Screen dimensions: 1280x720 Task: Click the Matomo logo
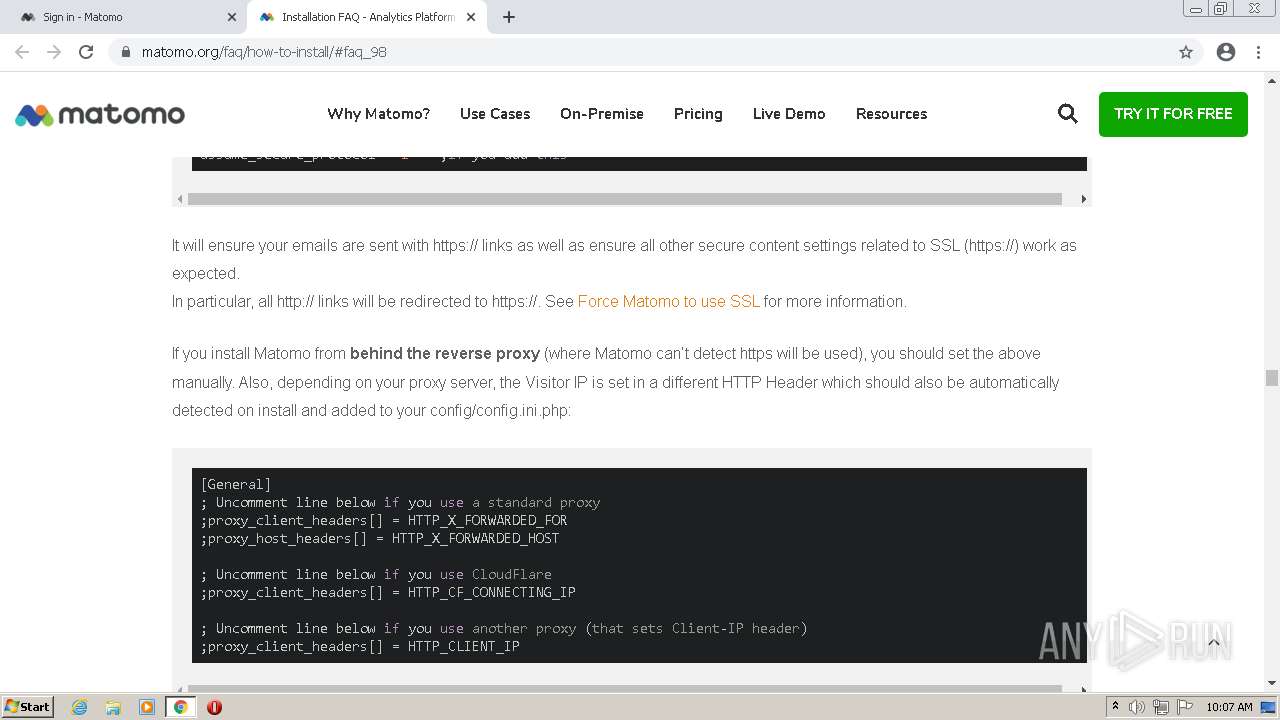pos(100,115)
